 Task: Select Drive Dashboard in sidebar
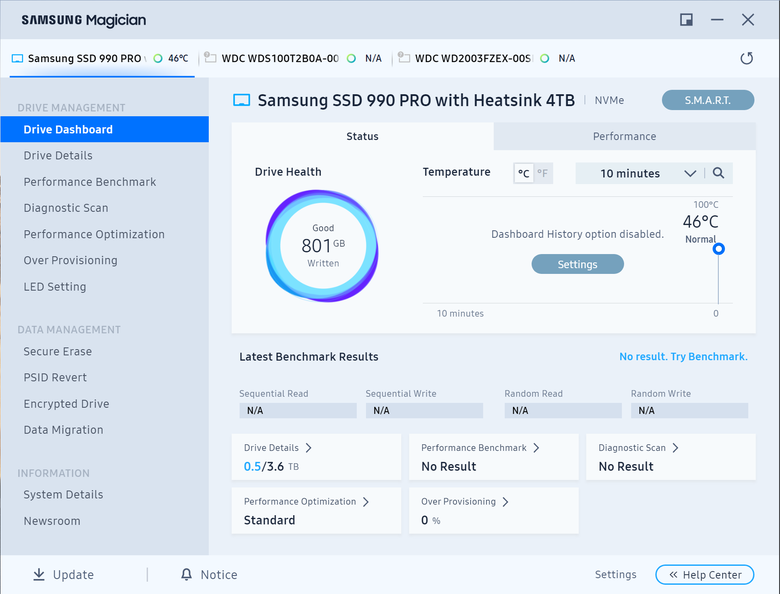104,129
